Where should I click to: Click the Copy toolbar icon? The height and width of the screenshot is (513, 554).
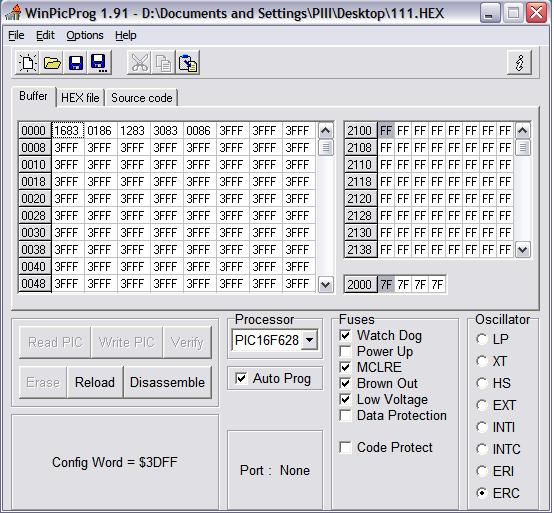[163, 63]
